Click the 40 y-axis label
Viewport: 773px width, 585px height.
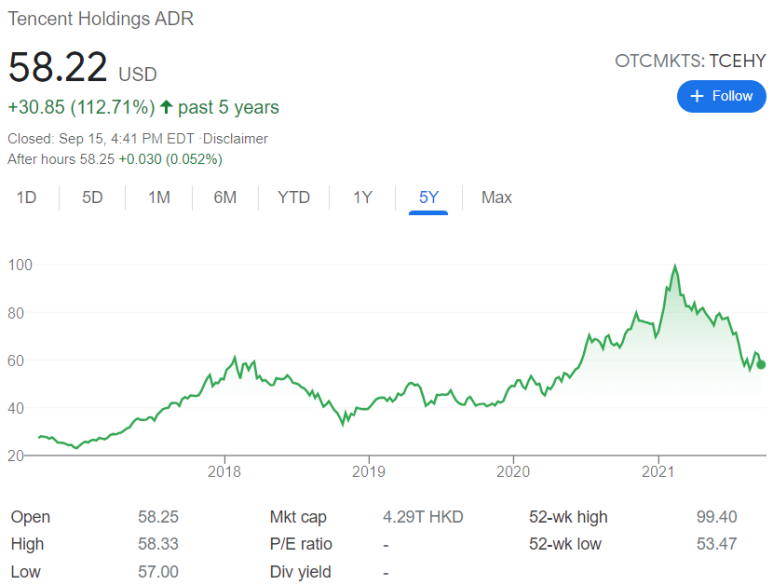16,408
